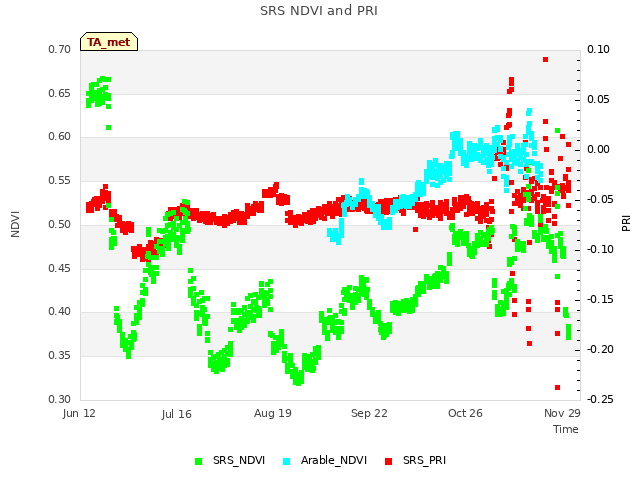Click the NDVI left axis title
640x480 pixels.
coord(15,224)
